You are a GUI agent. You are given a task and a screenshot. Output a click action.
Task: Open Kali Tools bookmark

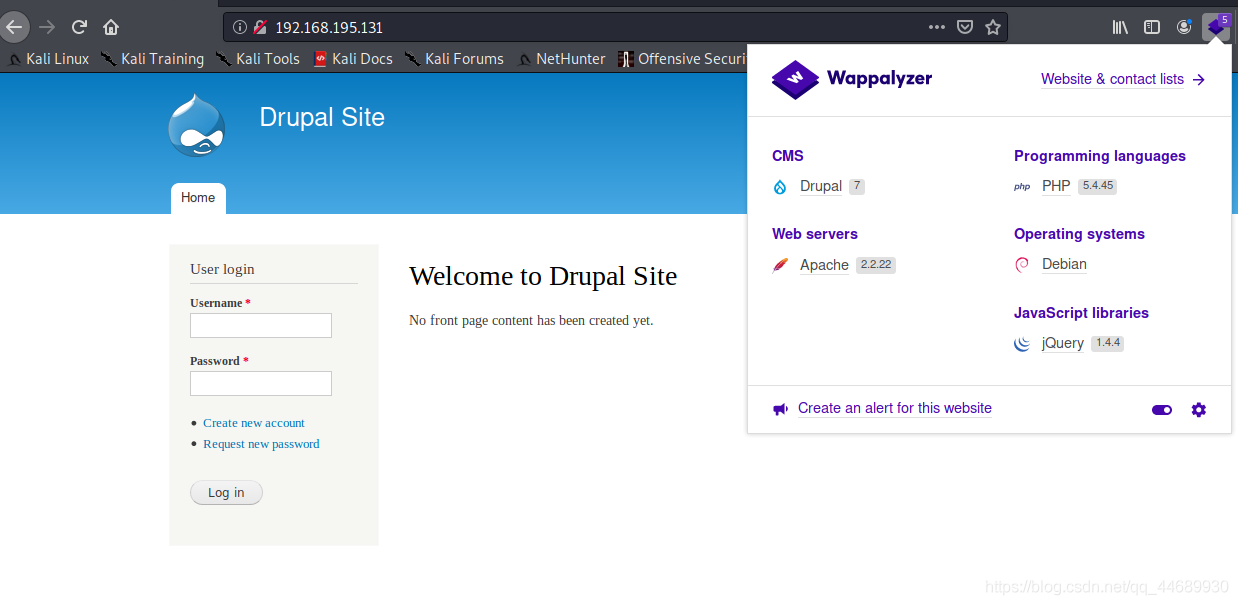pos(258,59)
